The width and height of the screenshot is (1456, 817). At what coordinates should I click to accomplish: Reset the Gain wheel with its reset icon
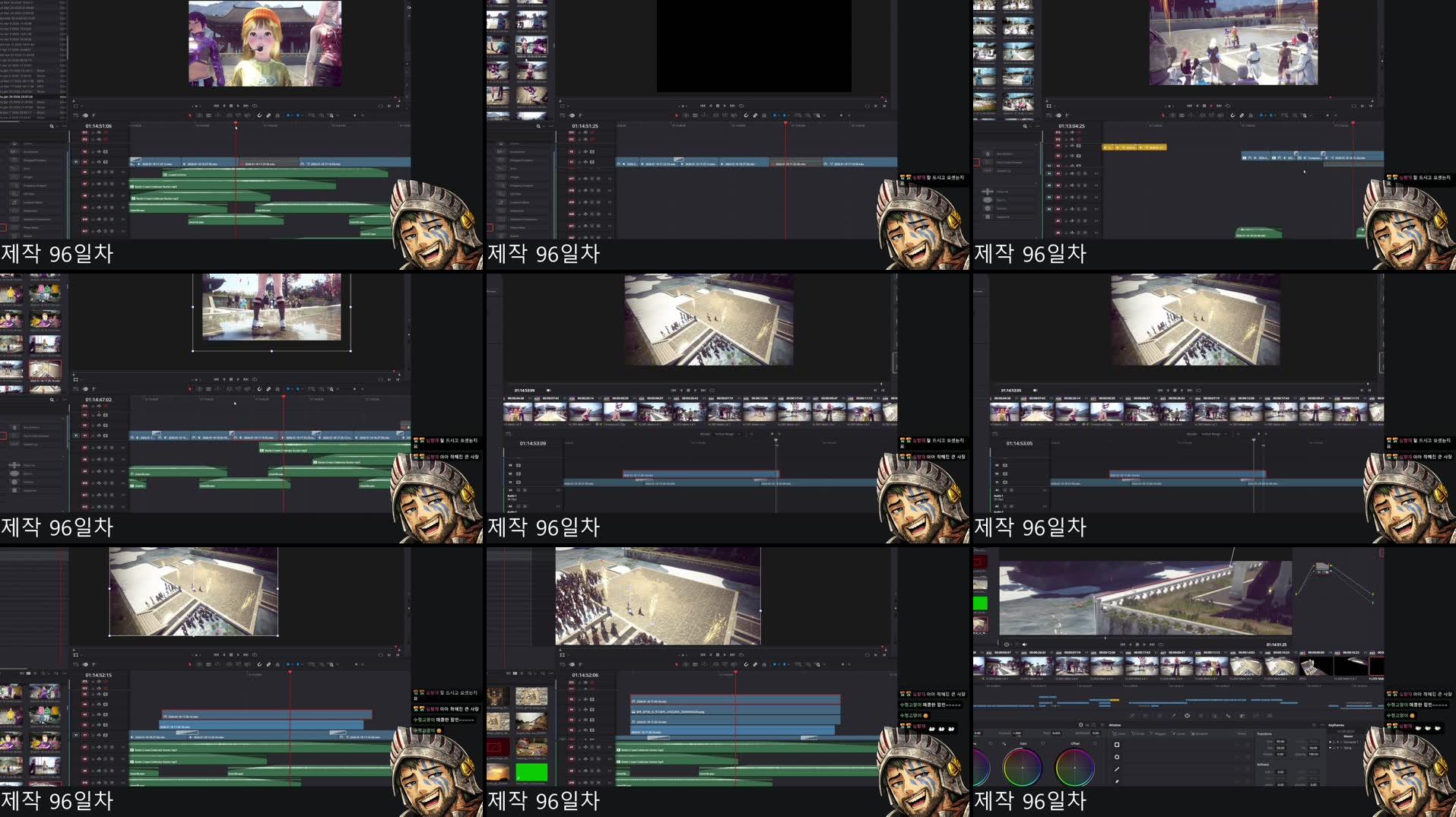click(1042, 743)
